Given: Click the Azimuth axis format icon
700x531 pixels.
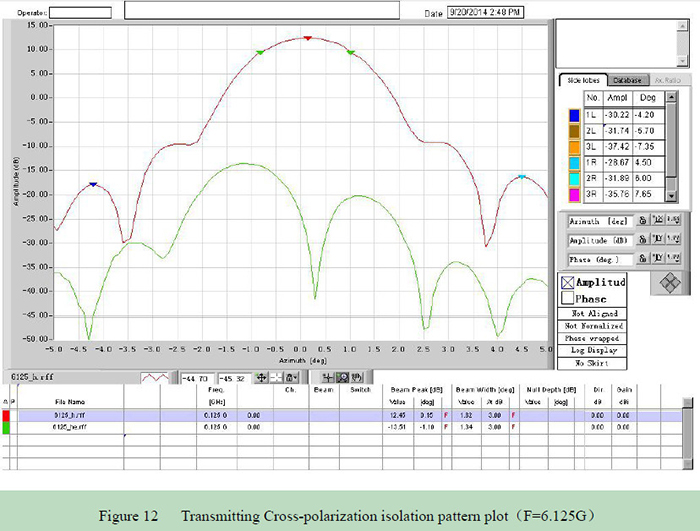Looking at the screenshot, I should (x=673, y=220).
